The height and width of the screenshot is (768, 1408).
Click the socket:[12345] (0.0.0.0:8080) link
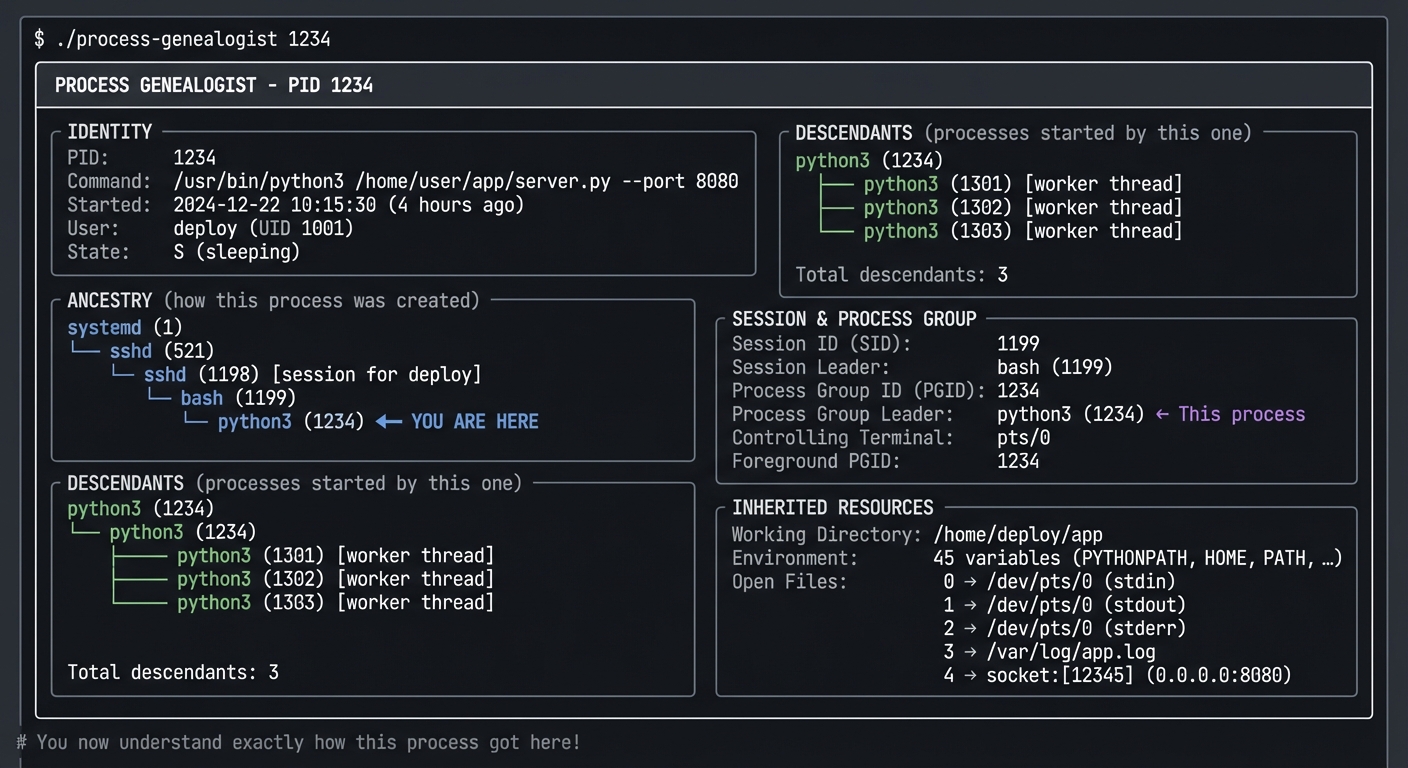click(1140, 675)
